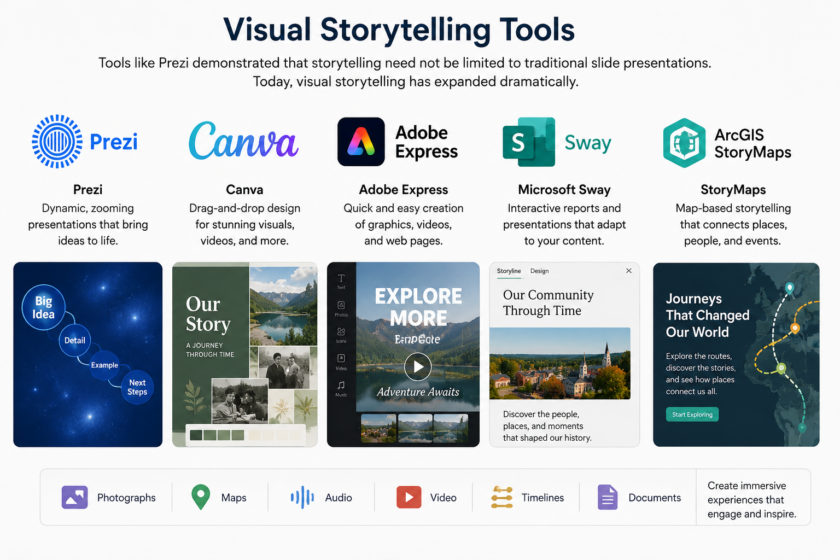Click the bold StoryMaps heading
840x560 pixels.
click(x=733, y=189)
